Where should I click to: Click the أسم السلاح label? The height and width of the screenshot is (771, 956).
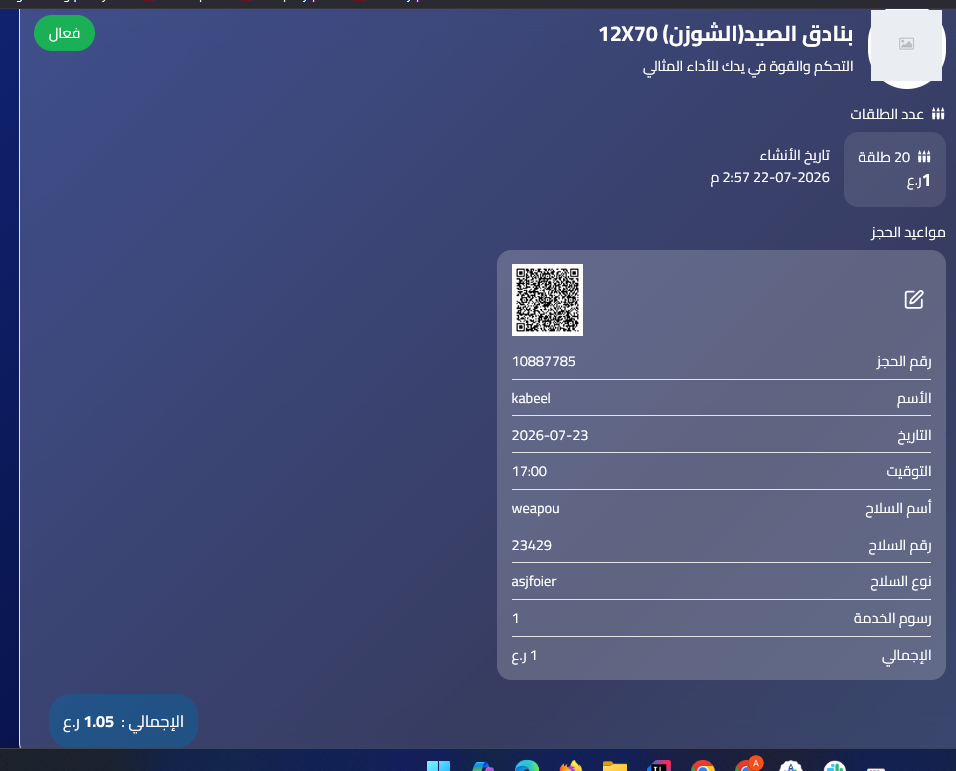pyautogui.click(x=898, y=508)
